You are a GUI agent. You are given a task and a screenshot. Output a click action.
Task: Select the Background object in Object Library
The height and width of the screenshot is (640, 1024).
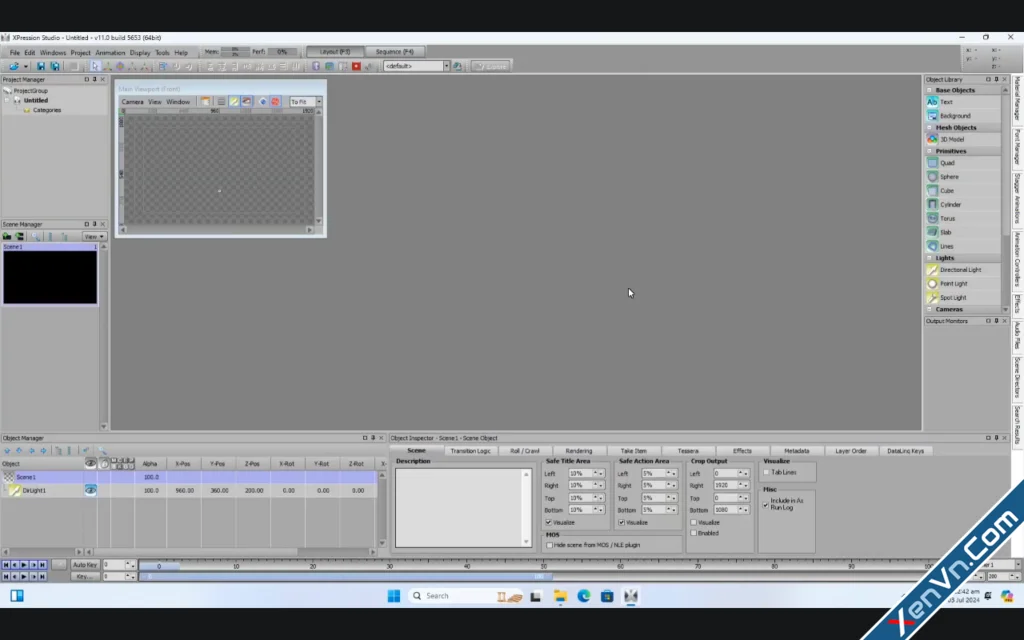click(x=963, y=116)
